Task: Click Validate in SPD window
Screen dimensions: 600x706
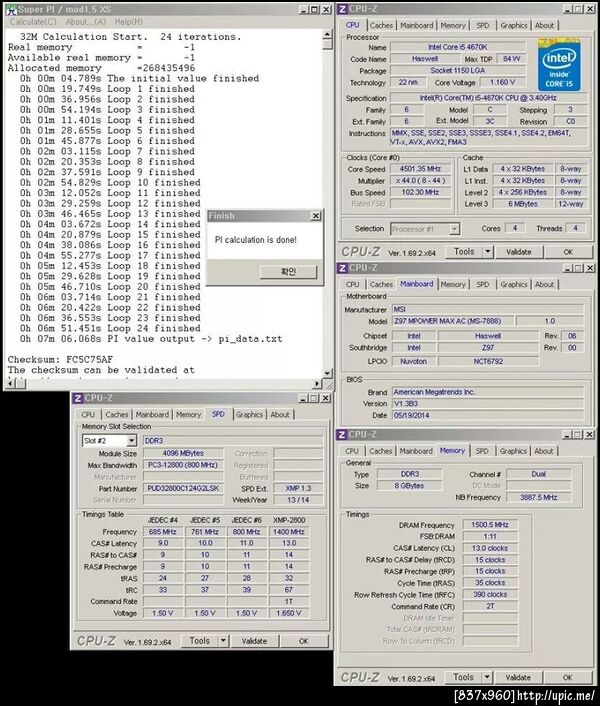Action: coord(254,641)
